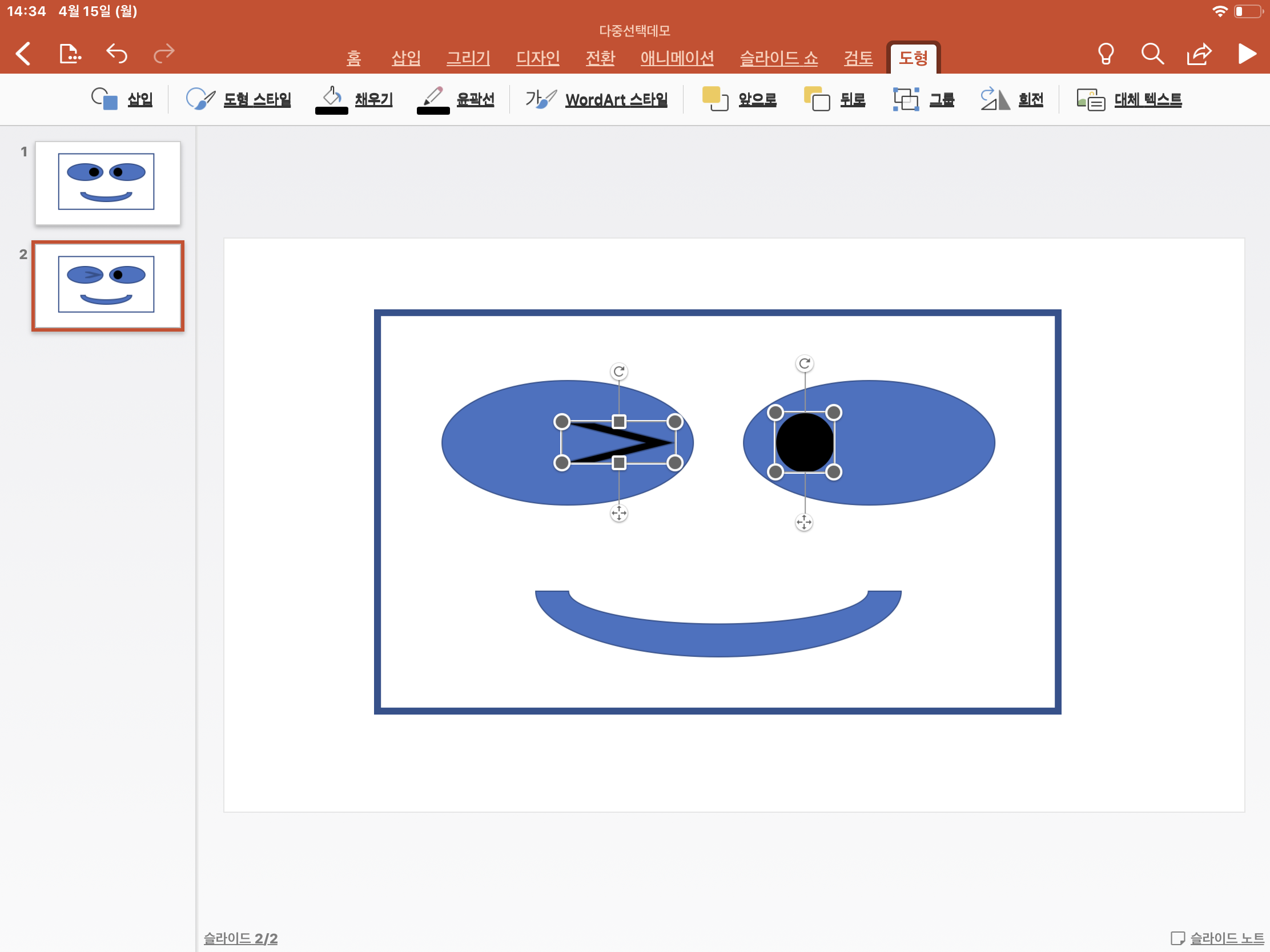Tap the outline pen icon (윤곽선)
This screenshot has height=952, width=1270.
tap(433, 95)
